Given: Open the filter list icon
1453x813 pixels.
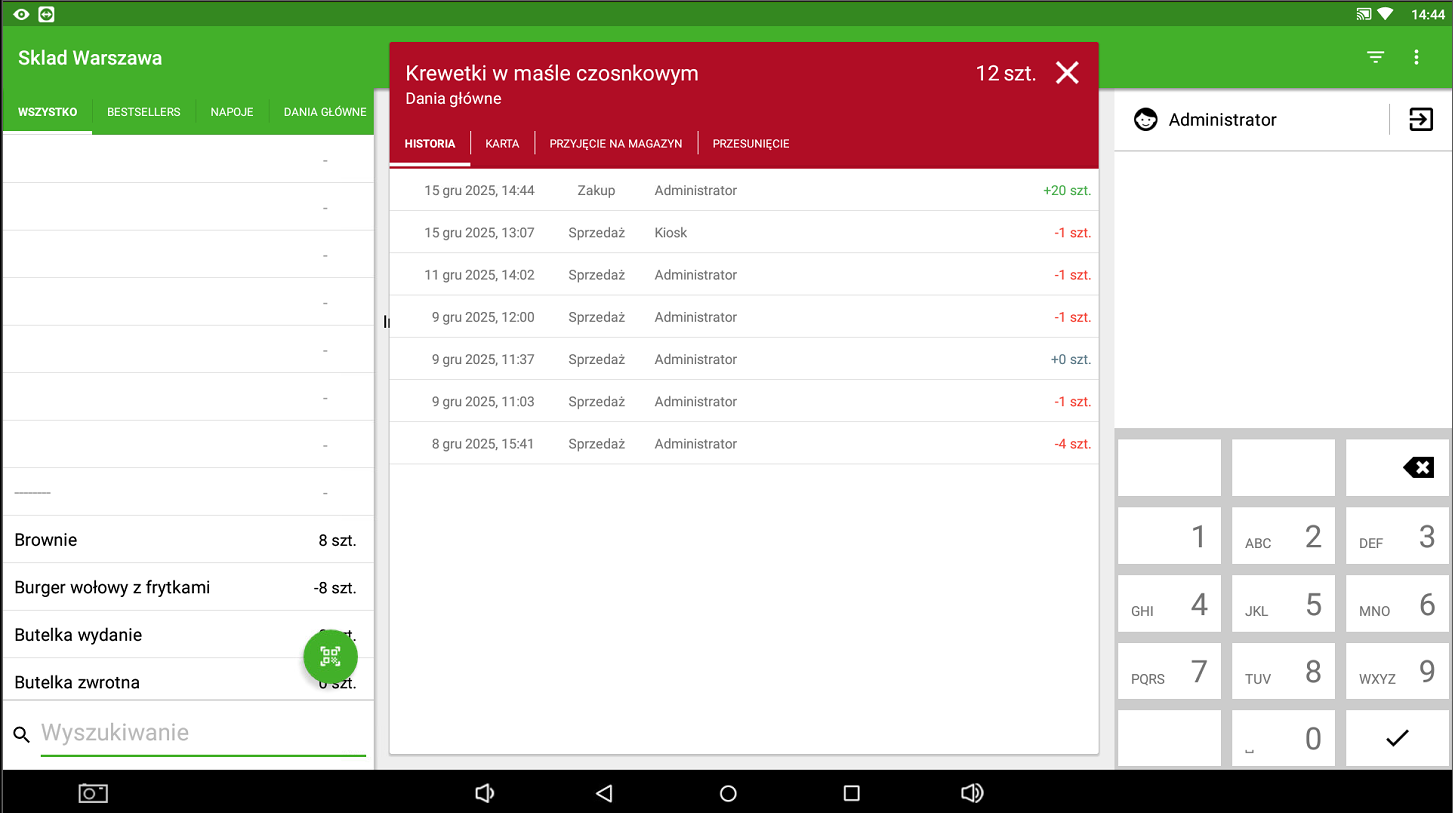Looking at the screenshot, I should pos(1376,58).
